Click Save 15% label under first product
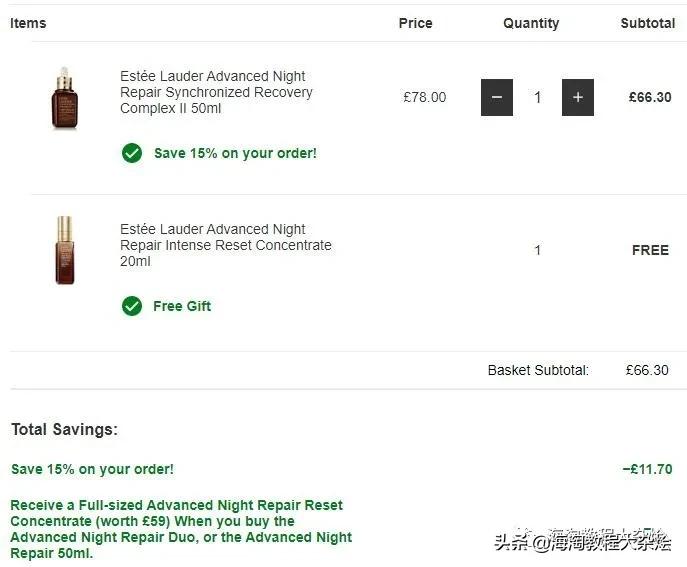Viewport: 687px width, 567px height. click(x=235, y=153)
